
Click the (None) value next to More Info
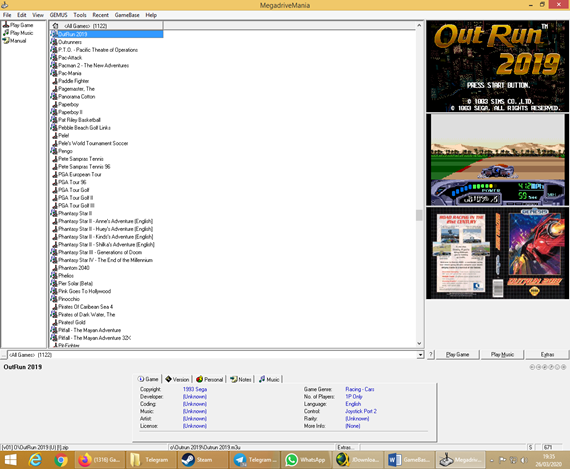tap(353, 426)
